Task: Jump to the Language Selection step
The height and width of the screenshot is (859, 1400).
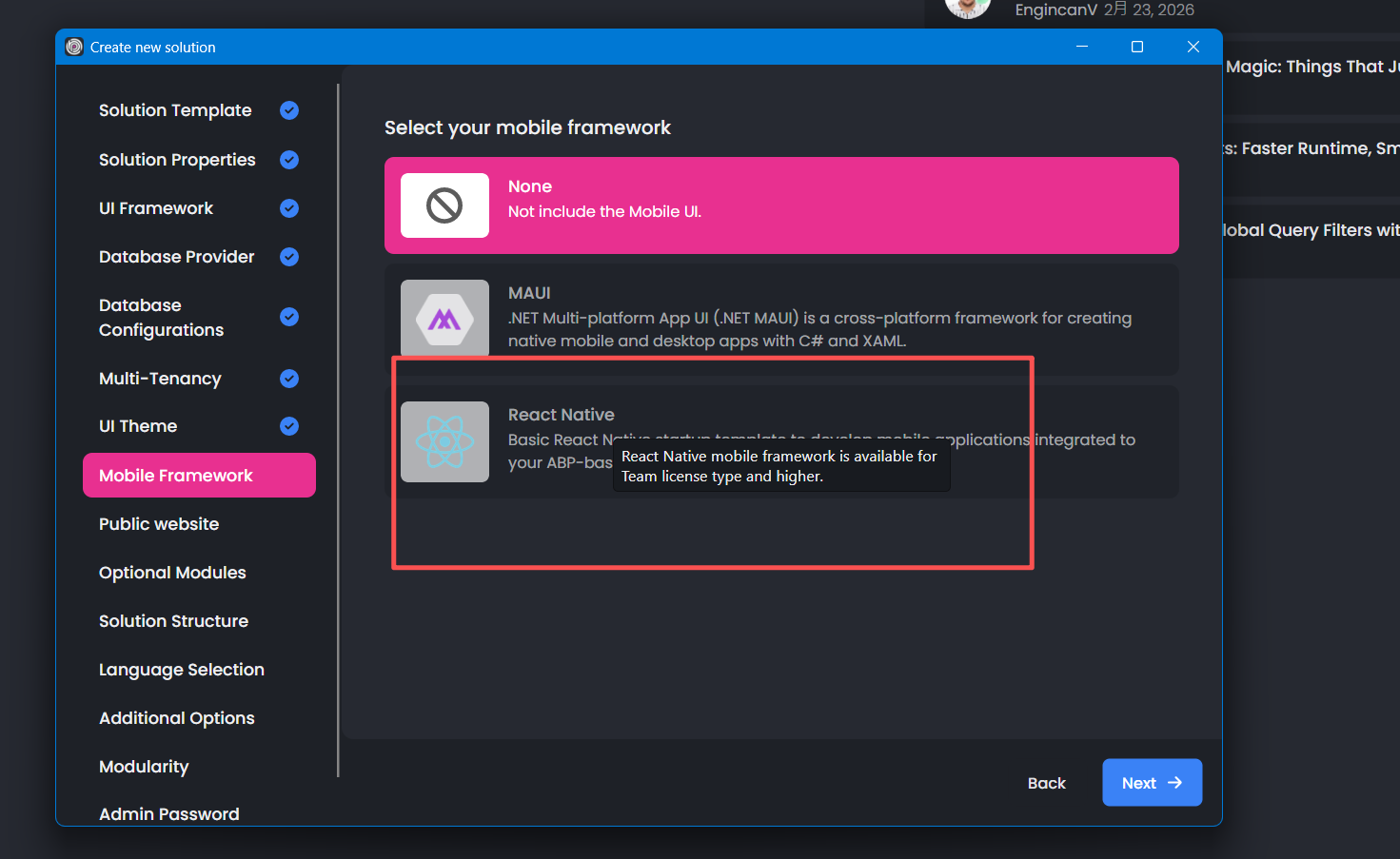Action: [x=181, y=670]
